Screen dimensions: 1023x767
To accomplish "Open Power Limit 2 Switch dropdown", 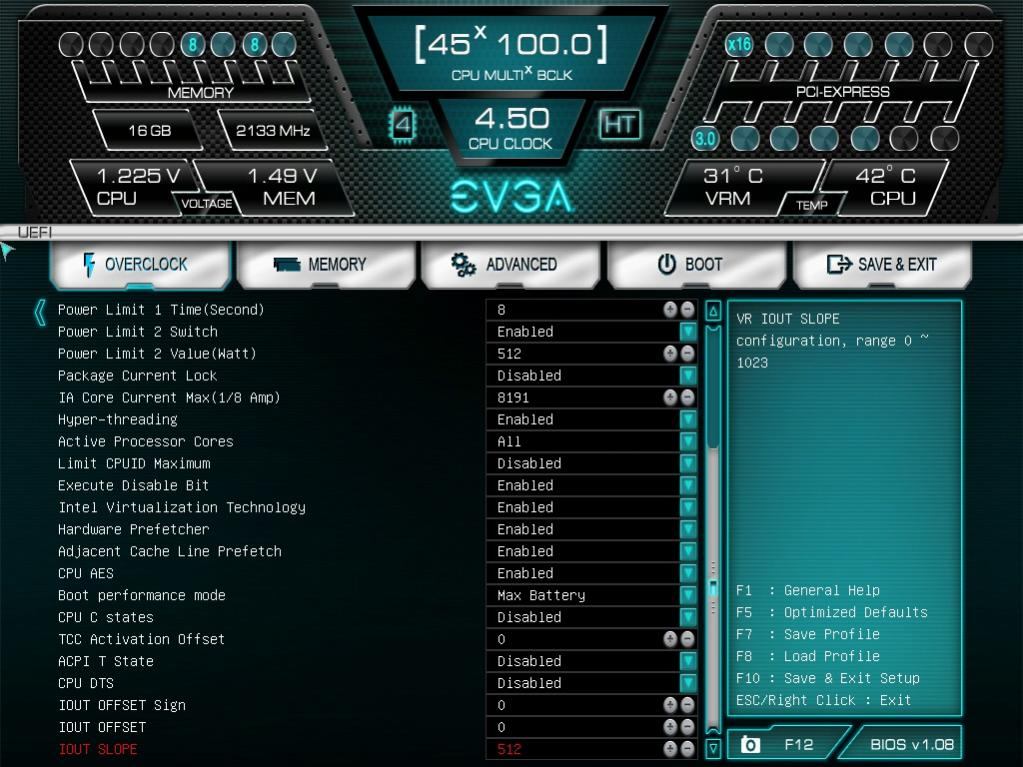I will [x=688, y=331].
